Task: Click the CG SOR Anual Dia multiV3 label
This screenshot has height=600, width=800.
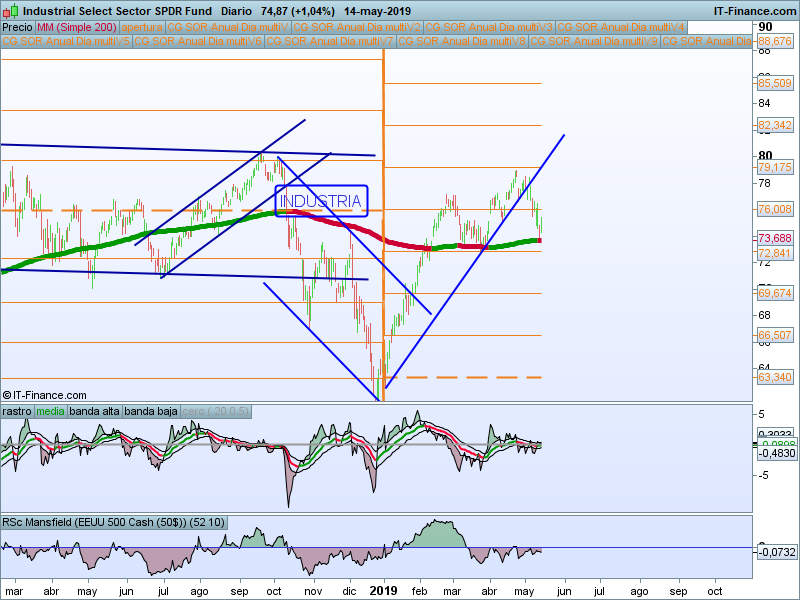Action: coord(489,27)
